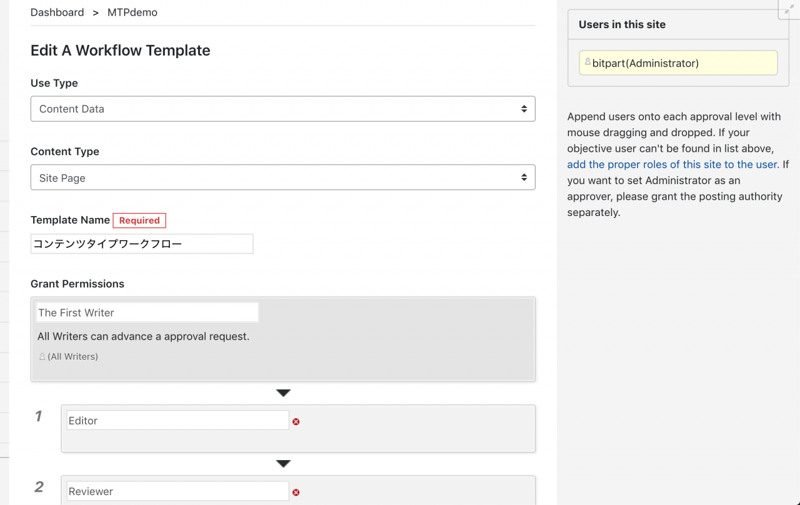Click the step number 1 label
The height and width of the screenshot is (505, 800).
[x=39, y=416]
